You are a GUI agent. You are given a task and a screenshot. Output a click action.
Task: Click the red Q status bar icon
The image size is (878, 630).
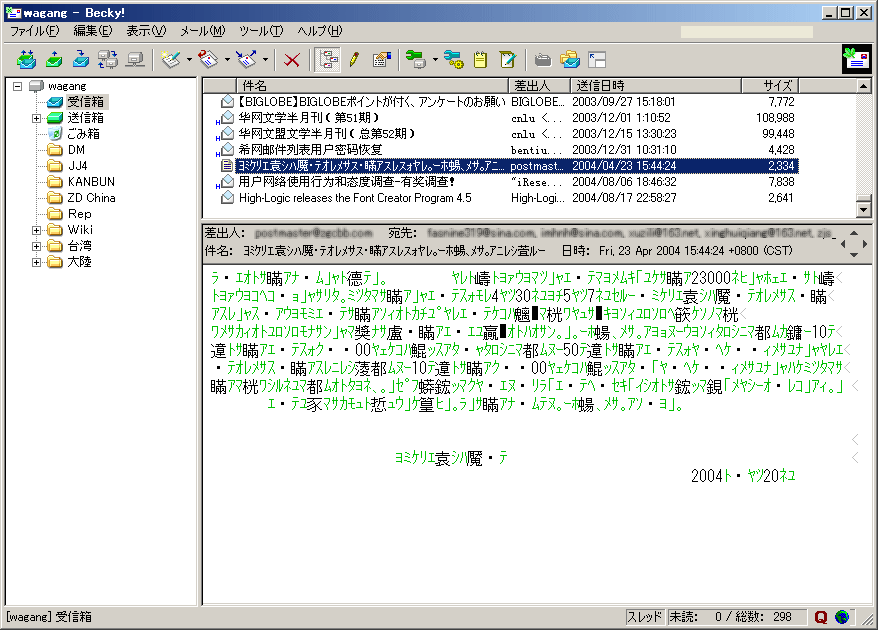click(821, 617)
